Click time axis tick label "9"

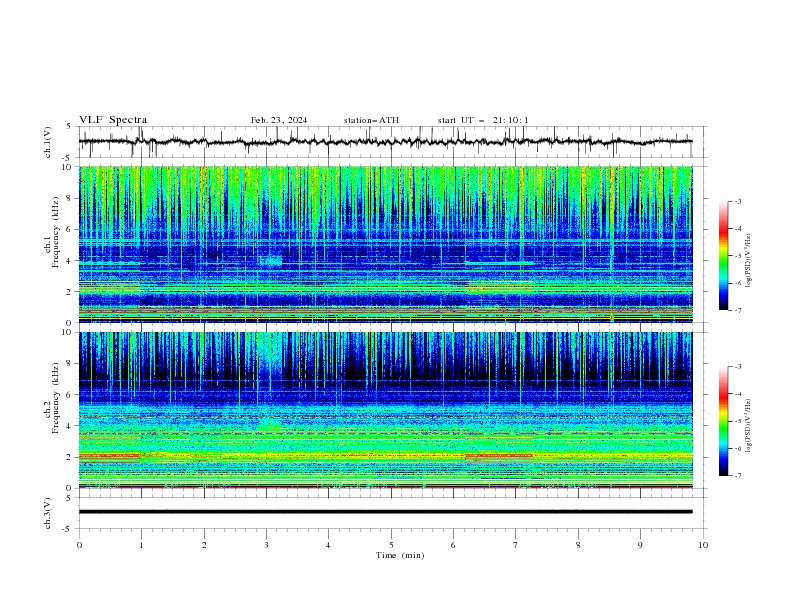tap(640, 545)
